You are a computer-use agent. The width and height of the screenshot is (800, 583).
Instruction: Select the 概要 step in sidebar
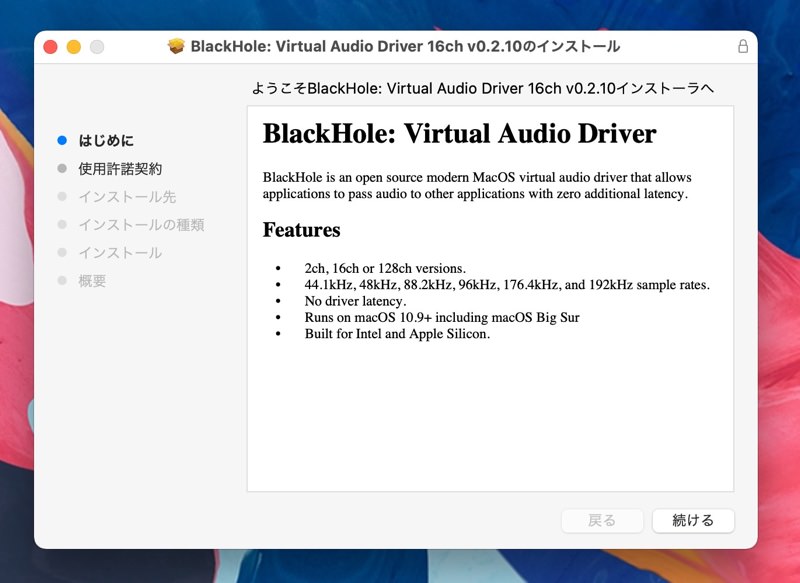point(92,281)
